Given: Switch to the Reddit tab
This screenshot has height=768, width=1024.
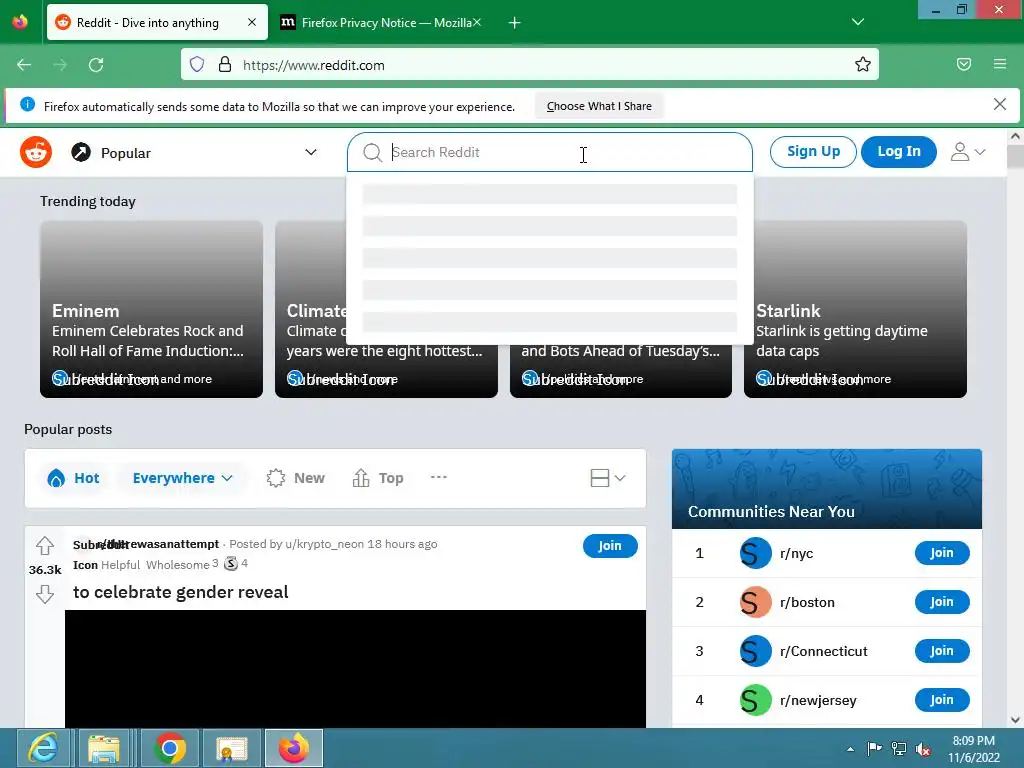Looking at the screenshot, I should [x=157, y=22].
